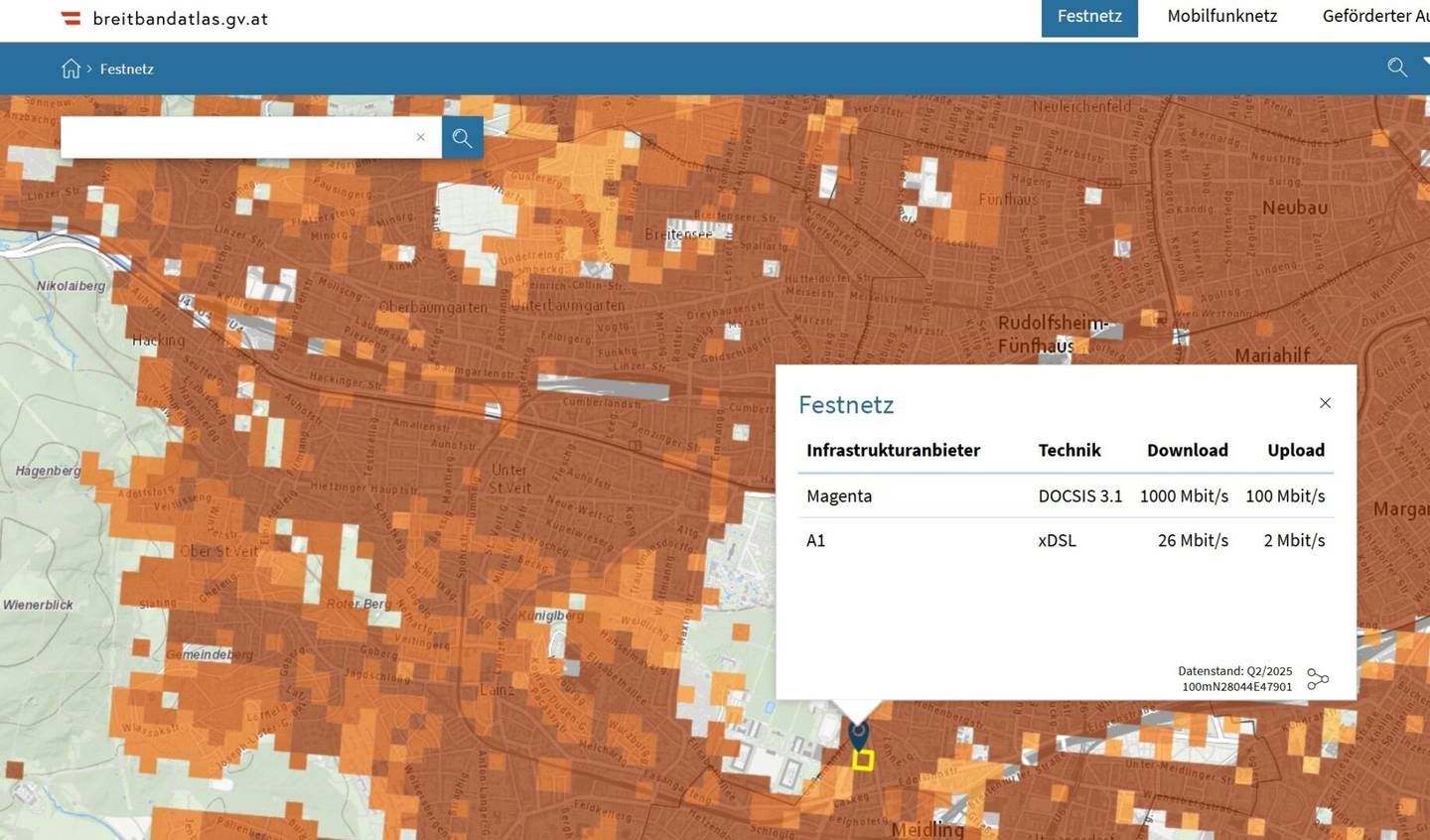The width and height of the screenshot is (1430, 840).
Task: Click the blue map location pin
Action: pos(859,735)
